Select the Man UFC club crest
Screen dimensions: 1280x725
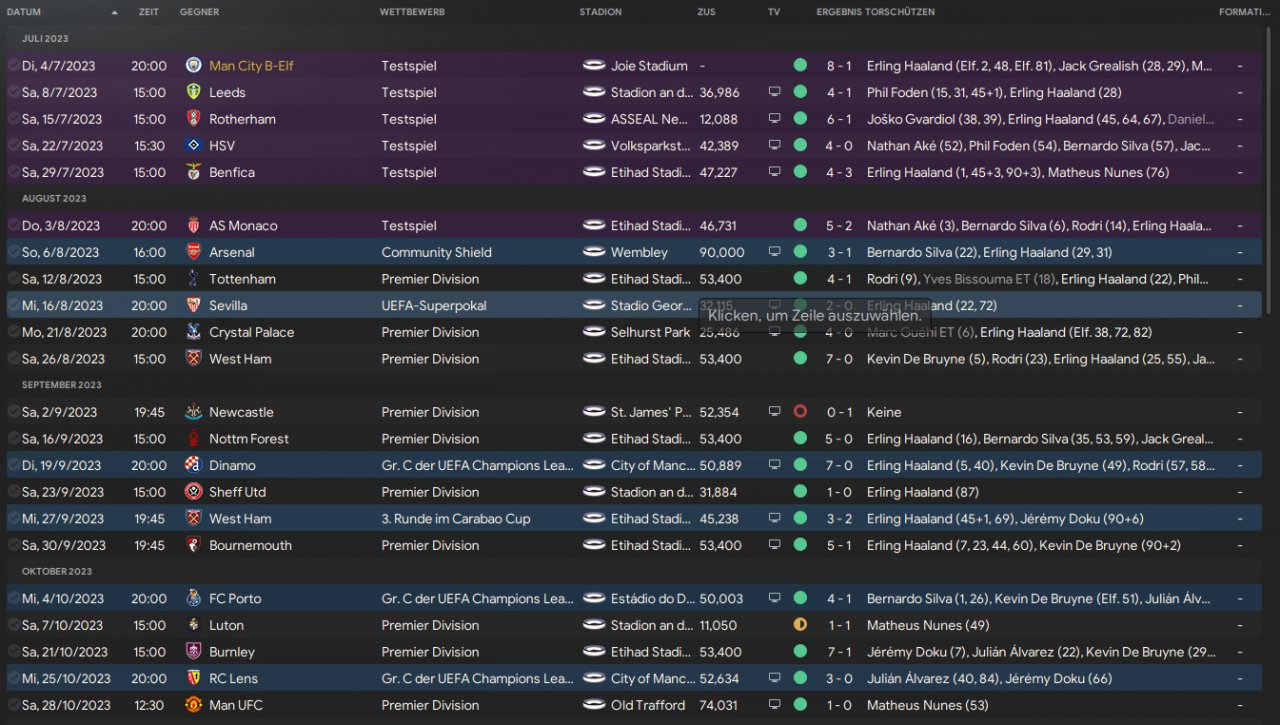pyautogui.click(x=193, y=705)
